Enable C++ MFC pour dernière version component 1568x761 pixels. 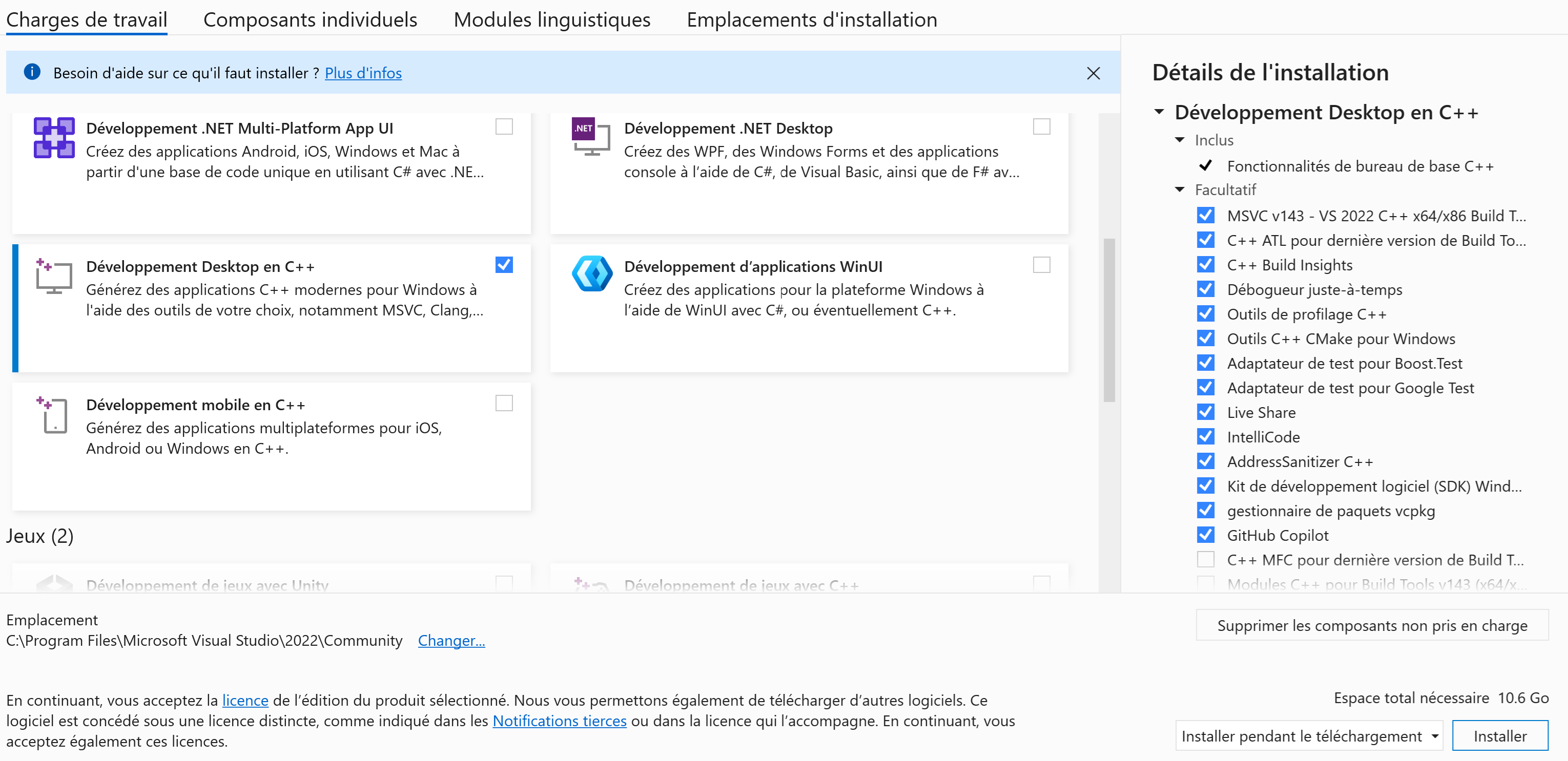(x=1205, y=560)
